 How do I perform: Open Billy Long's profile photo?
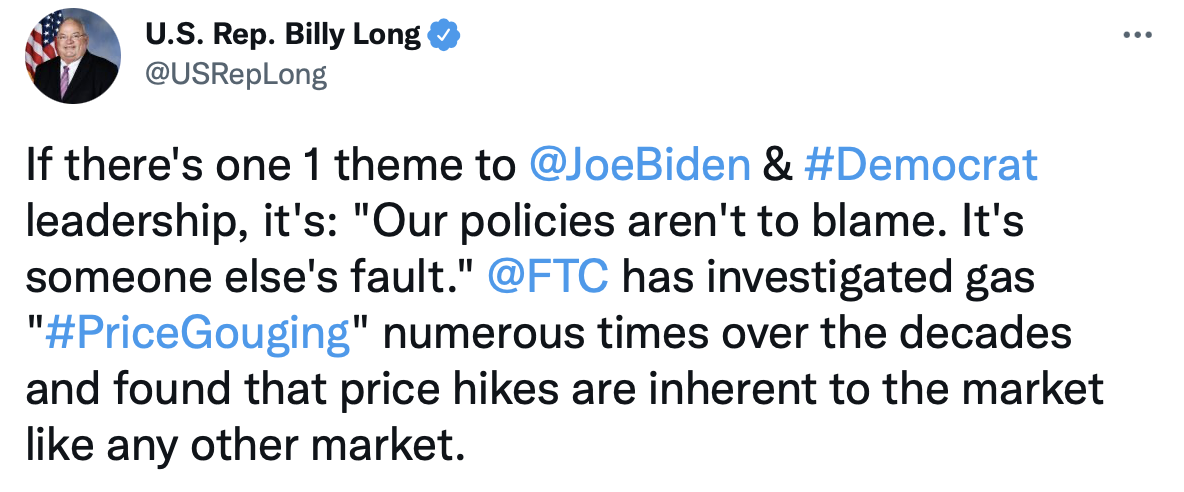[72, 56]
